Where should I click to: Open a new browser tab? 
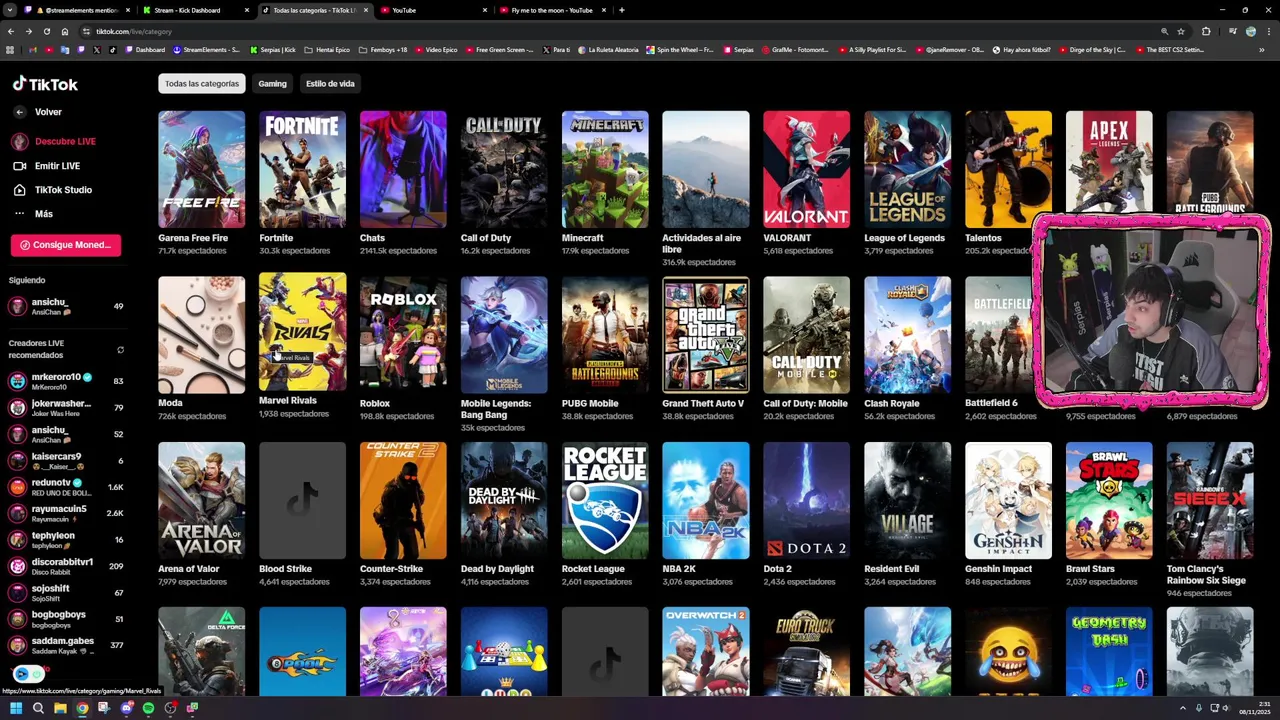point(622,10)
